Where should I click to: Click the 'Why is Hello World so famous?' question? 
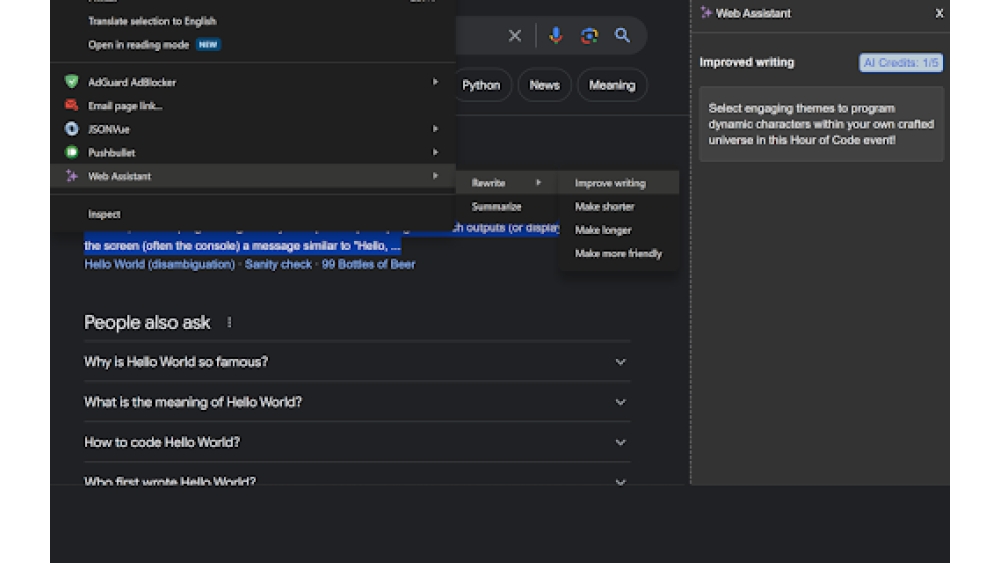[x=176, y=362]
